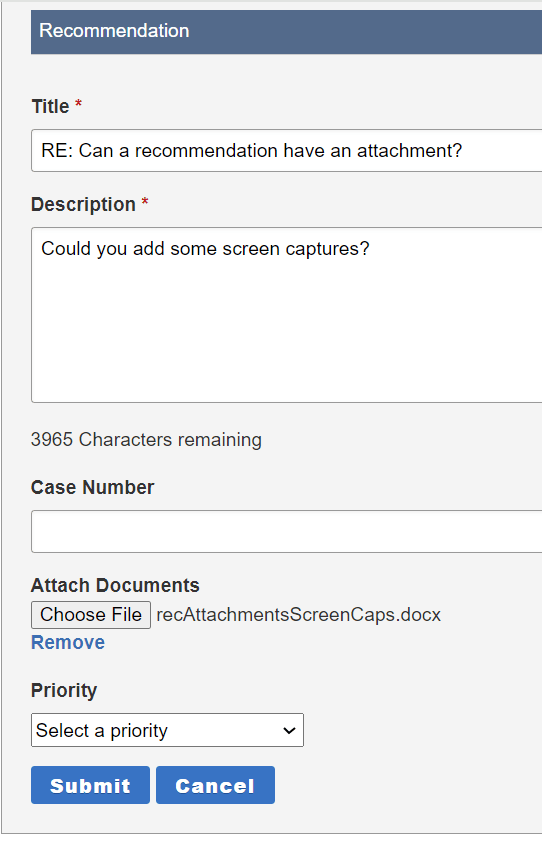Viewport: 542px width, 841px height.
Task: Focus the Case Number field
Action: point(287,532)
